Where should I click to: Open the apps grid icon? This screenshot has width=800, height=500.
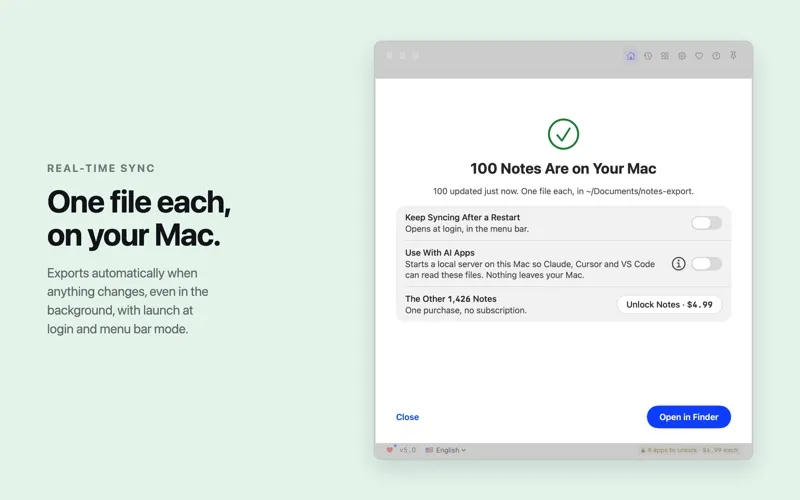click(x=665, y=56)
